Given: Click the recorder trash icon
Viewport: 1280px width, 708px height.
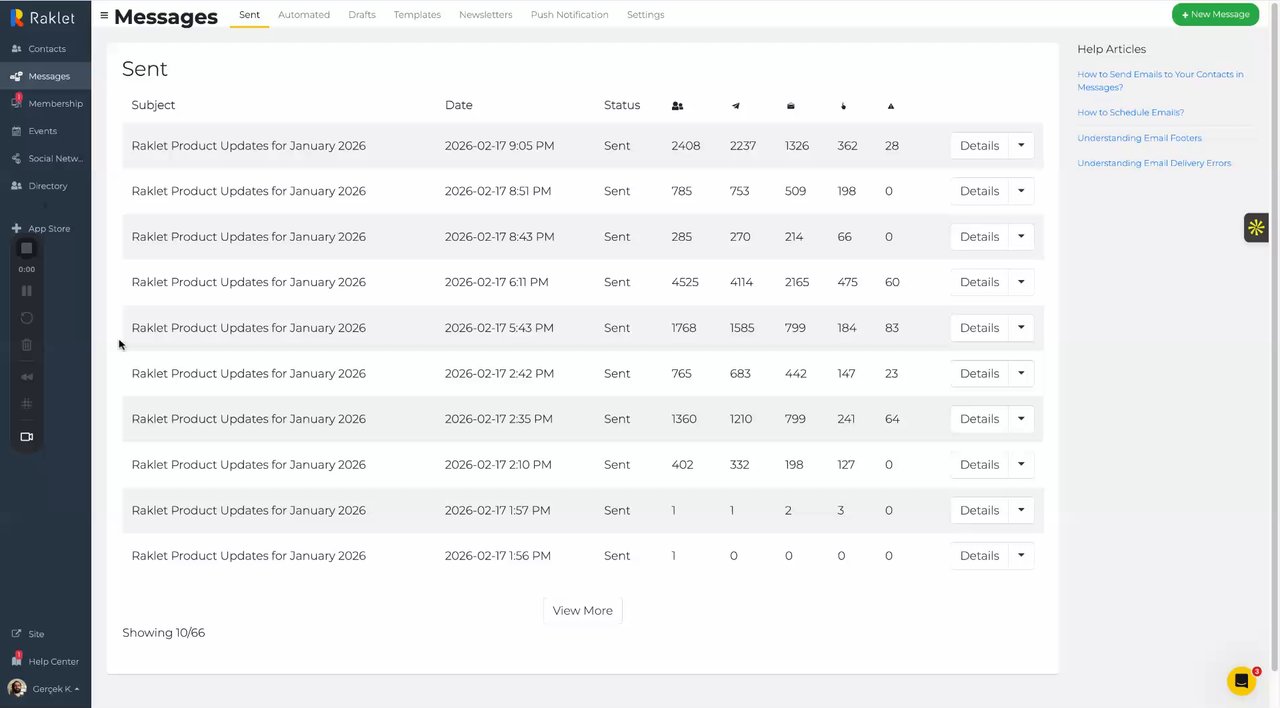Looking at the screenshot, I should pos(27,345).
